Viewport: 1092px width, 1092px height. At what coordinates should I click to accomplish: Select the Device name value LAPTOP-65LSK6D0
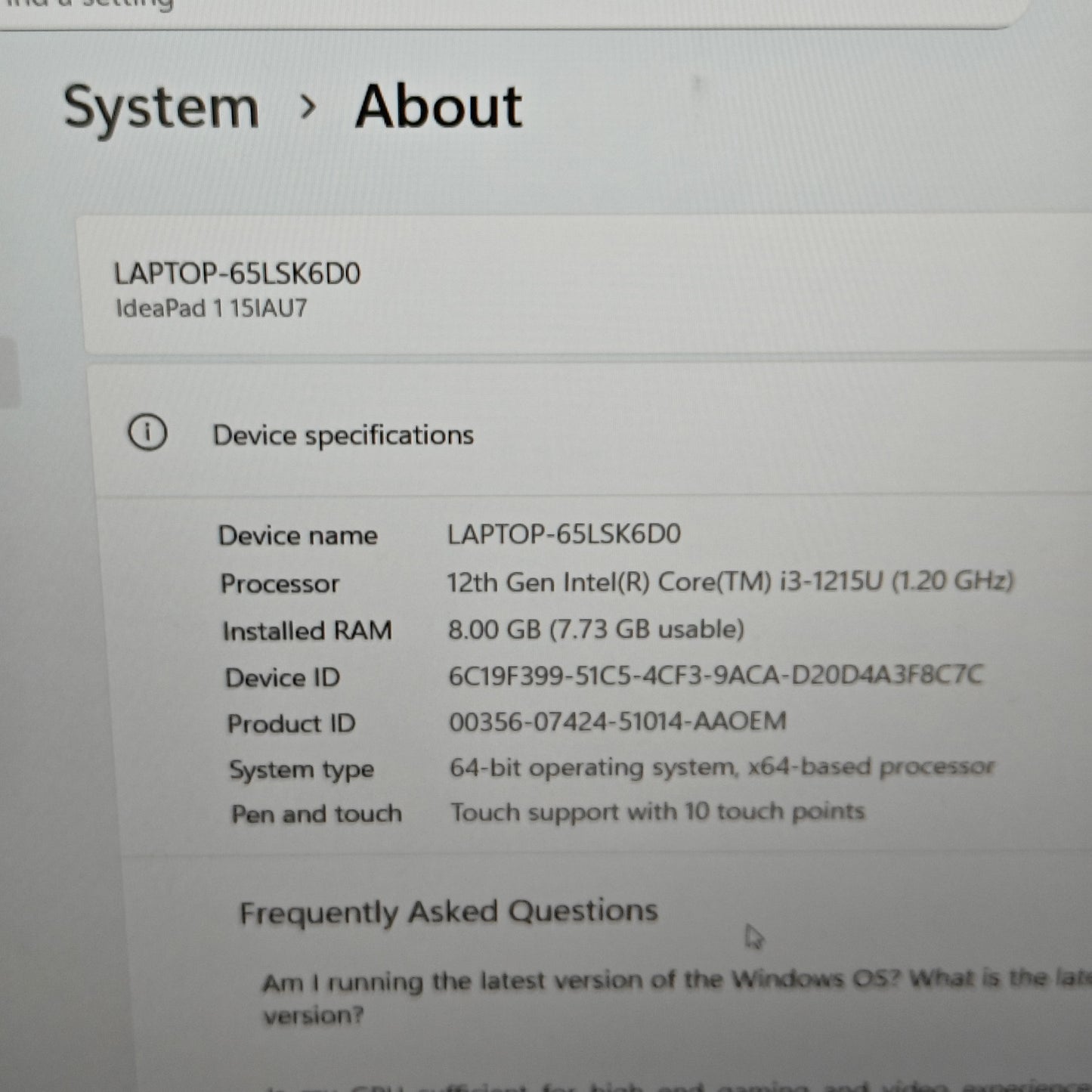pos(564,534)
